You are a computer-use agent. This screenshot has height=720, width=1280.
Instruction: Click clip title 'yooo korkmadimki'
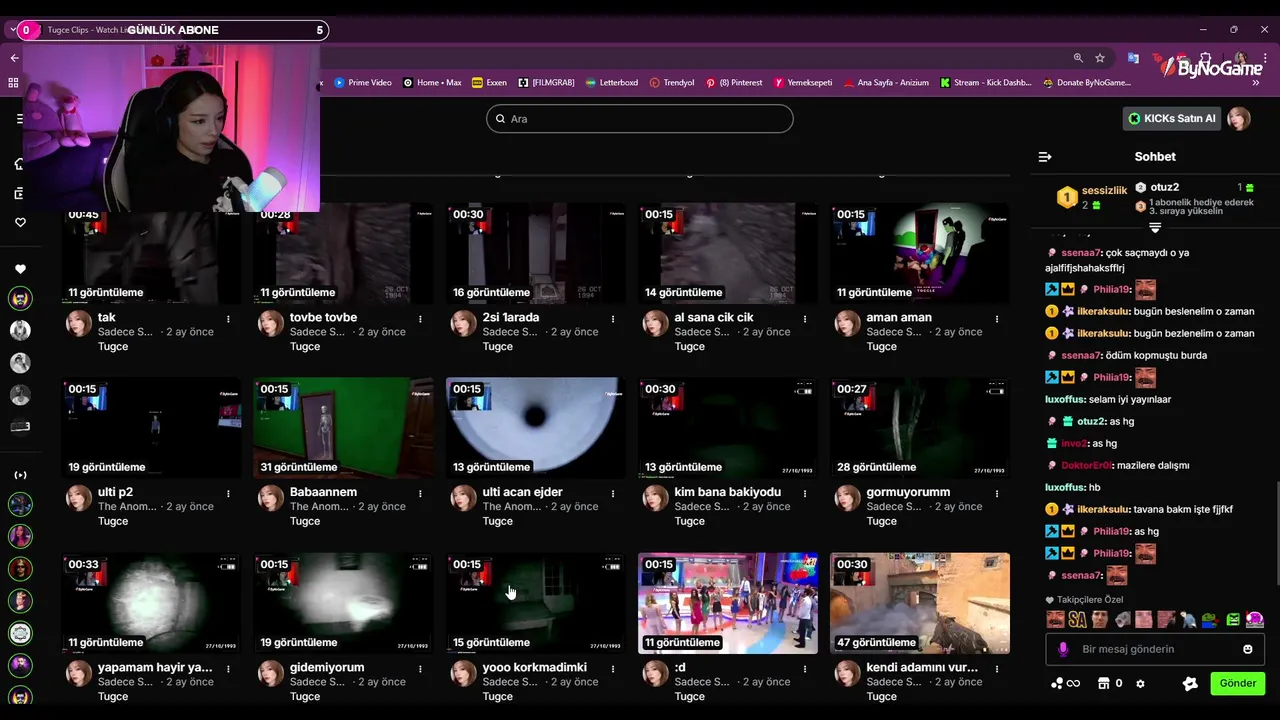(534, 667)
